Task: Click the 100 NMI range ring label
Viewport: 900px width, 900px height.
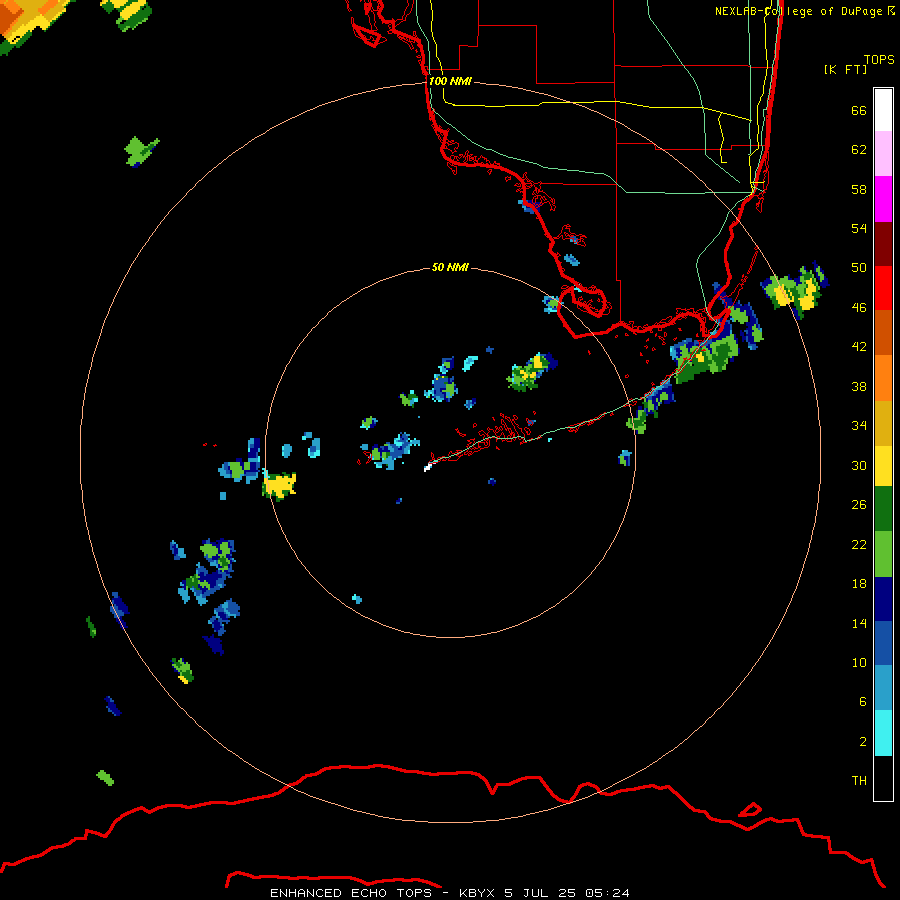Action: [x=450, y=81]
